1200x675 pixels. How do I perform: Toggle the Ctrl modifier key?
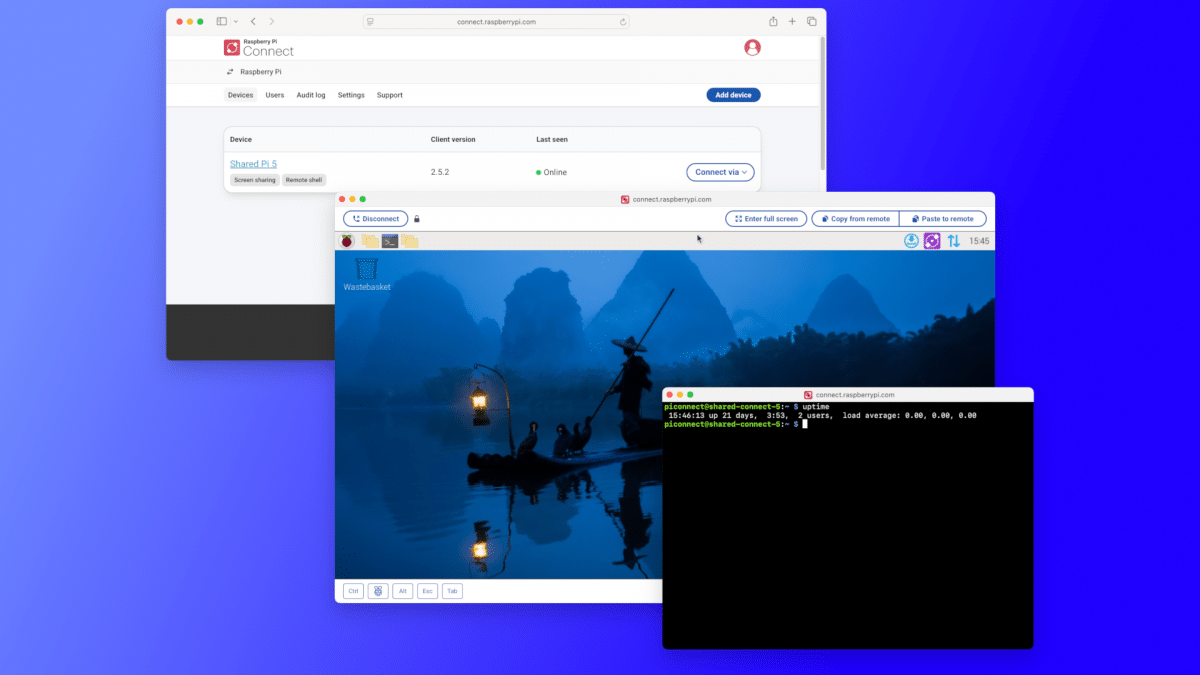pyautogui.click(x=353, y=591)
